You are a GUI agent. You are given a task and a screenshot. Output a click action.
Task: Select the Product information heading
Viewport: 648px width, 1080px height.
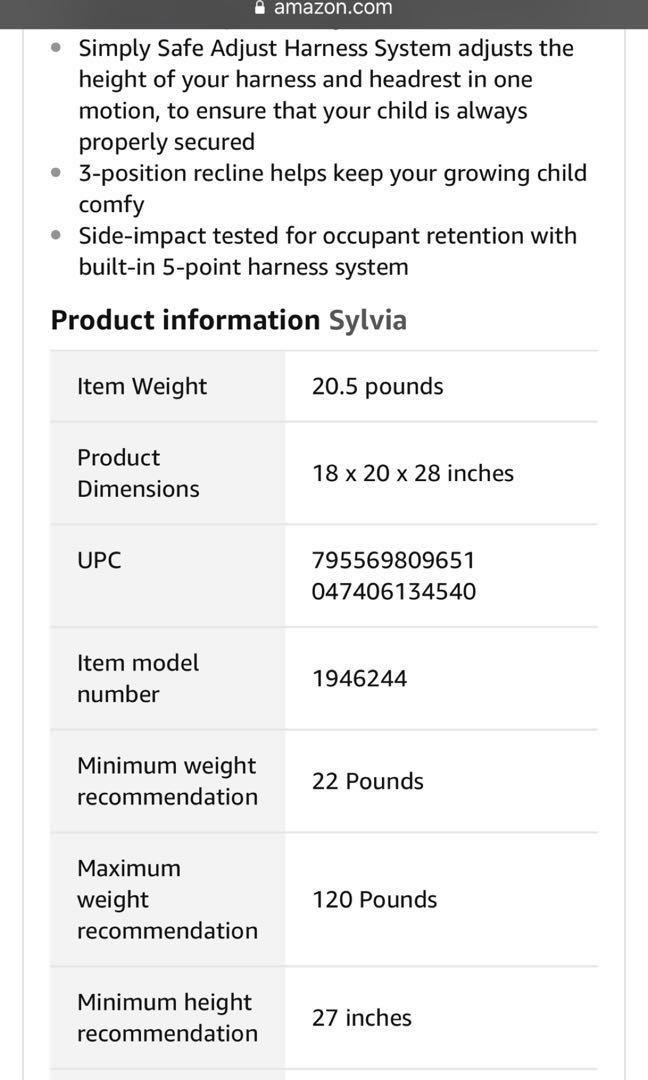tap(185, 320)
